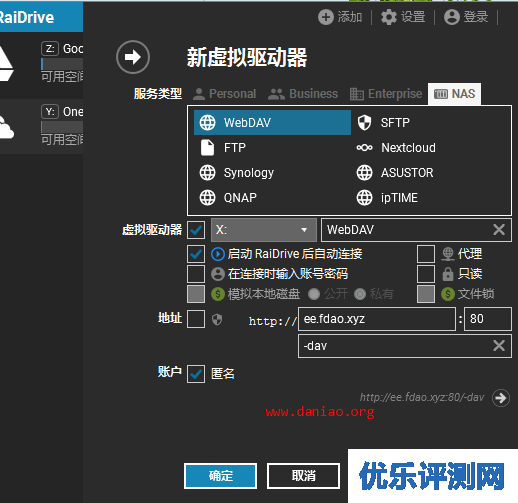Viewport: 518px width, 503px height.
Task: Click the shield icon beside address checkbox
Action: click(217, 319)
